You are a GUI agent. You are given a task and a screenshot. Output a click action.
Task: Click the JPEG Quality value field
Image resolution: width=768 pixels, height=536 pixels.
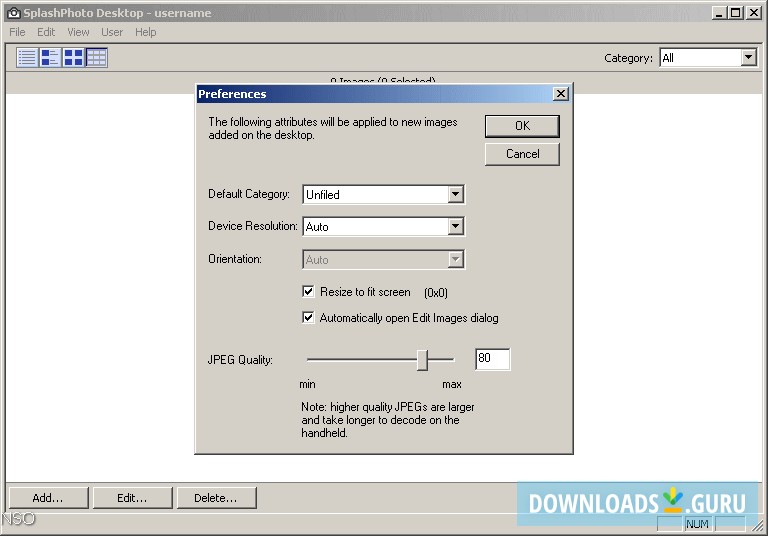click(x=493, y=359)
